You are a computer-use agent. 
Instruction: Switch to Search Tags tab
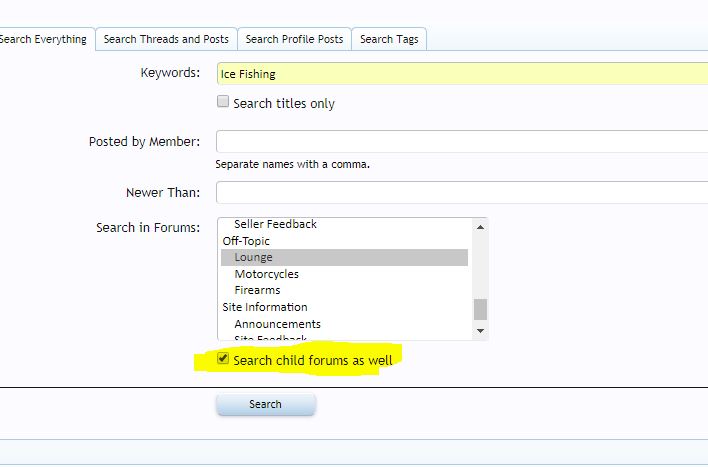tap(389, 39)
